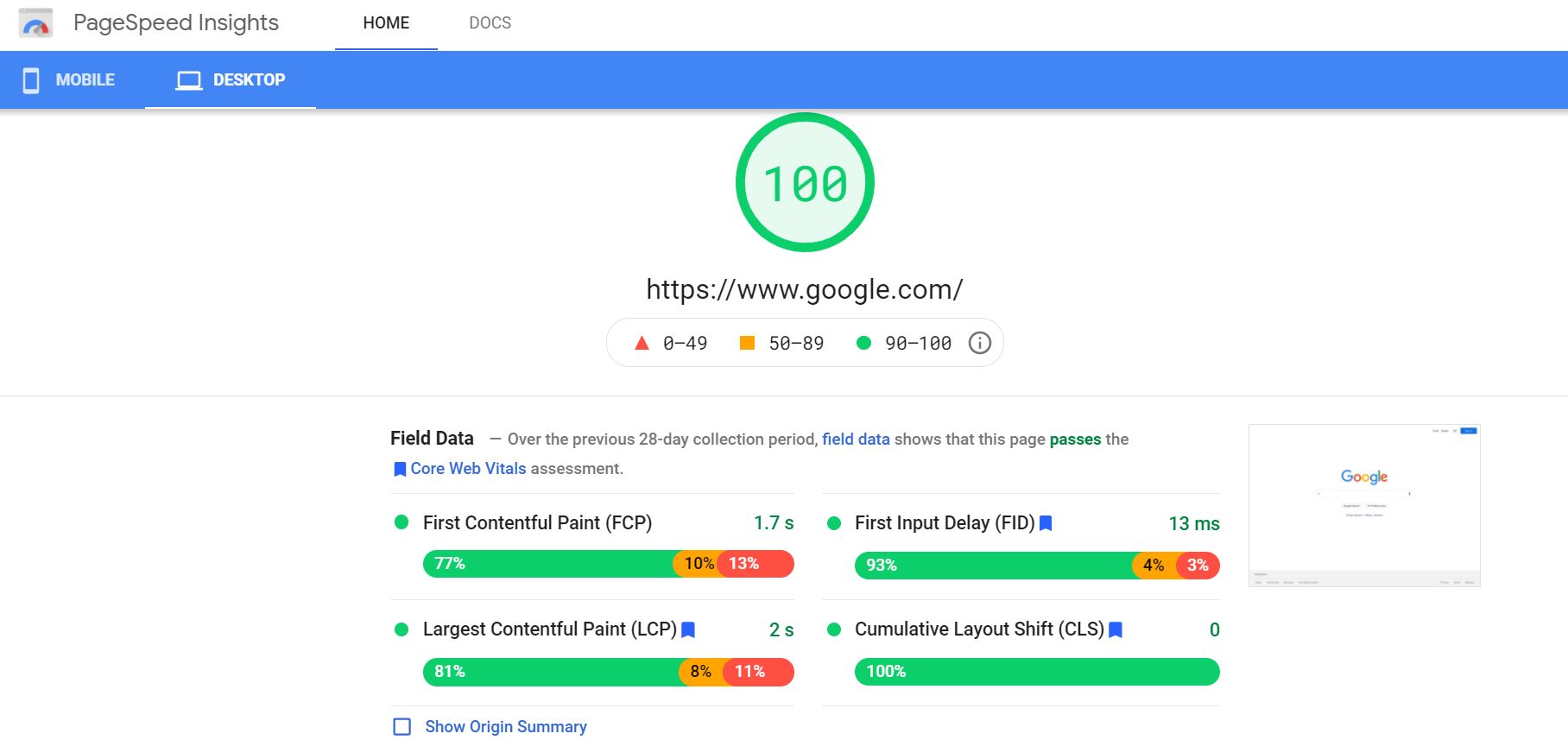Click the bookmark icon beside Largest Contentful Paint
Viewport: 1568px width, 740px height.
coord(688,629)
